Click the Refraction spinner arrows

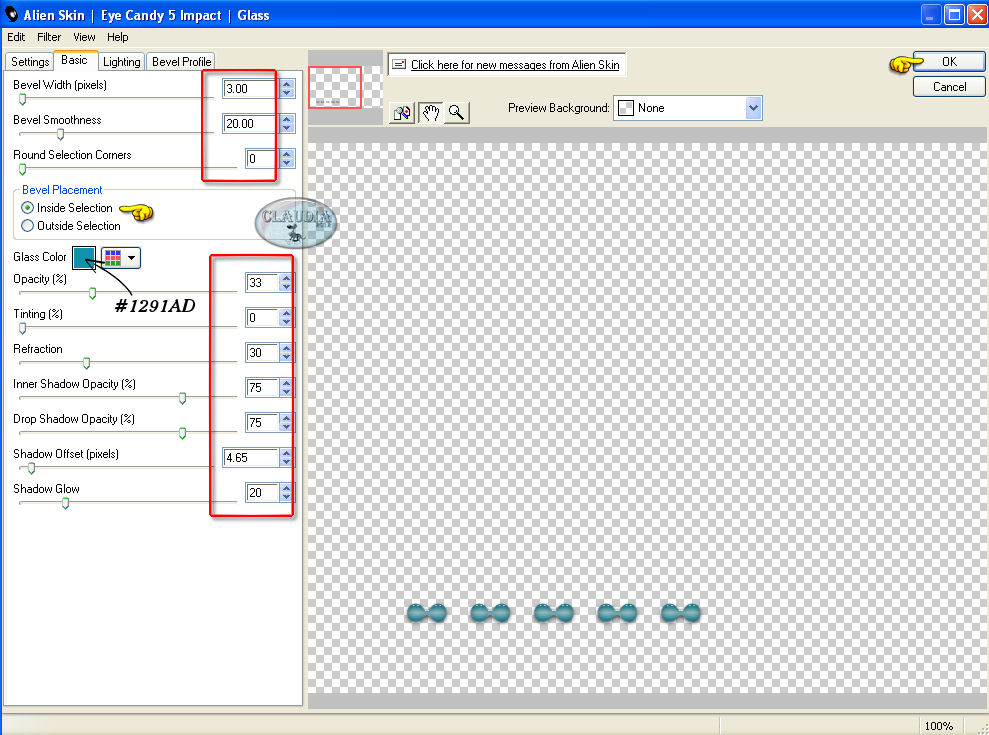coord(287,353)
